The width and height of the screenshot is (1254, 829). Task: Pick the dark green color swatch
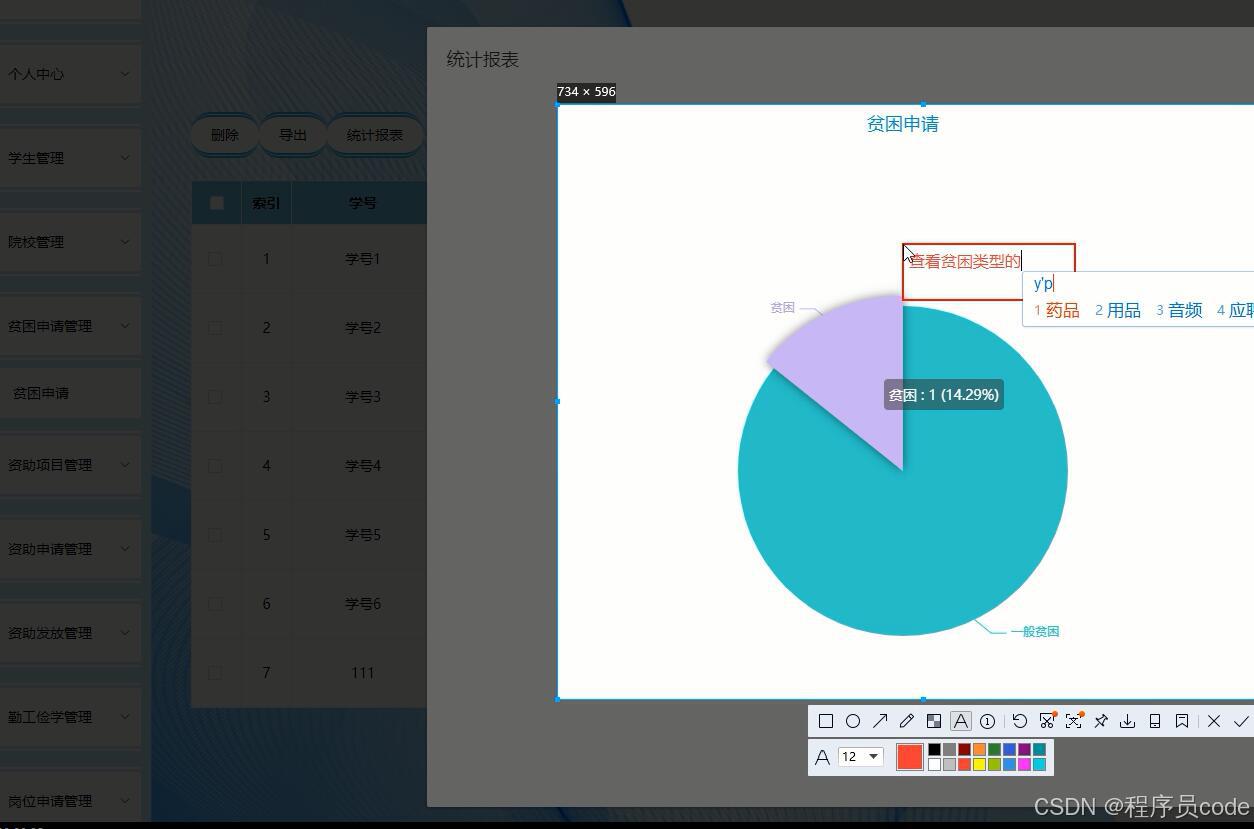pos(994,749)
